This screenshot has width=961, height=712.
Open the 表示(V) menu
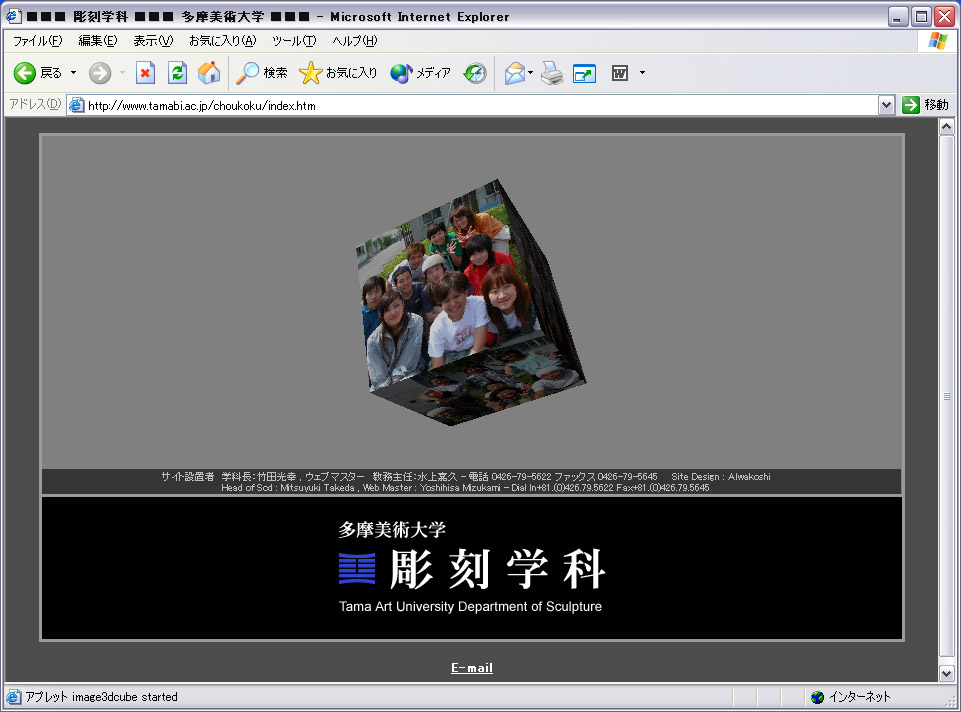pyautogui.click(x=153, y=41)
